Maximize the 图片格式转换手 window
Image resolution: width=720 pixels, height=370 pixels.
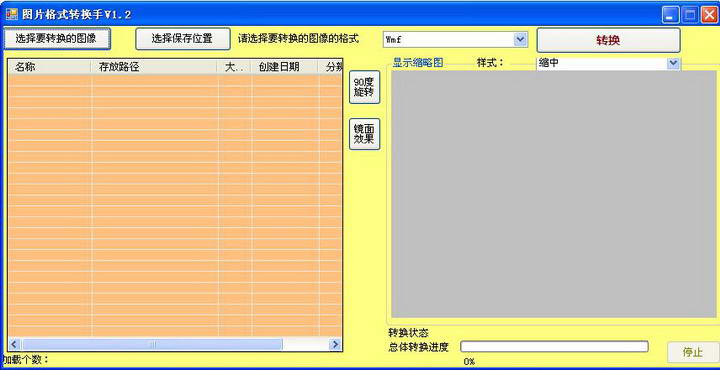point(690,16)
